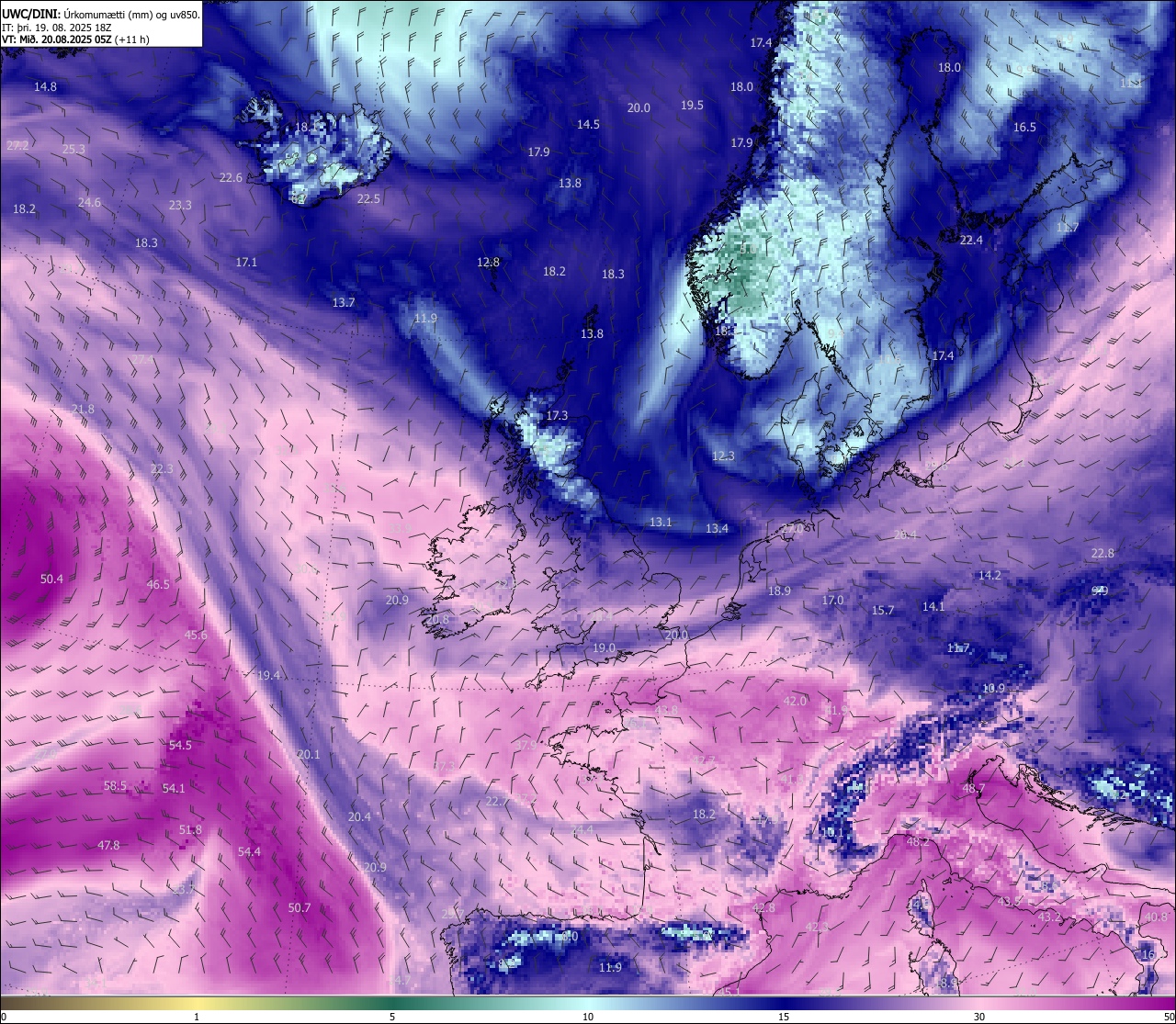Click the 48.2 value label

[x=918, y=842]
